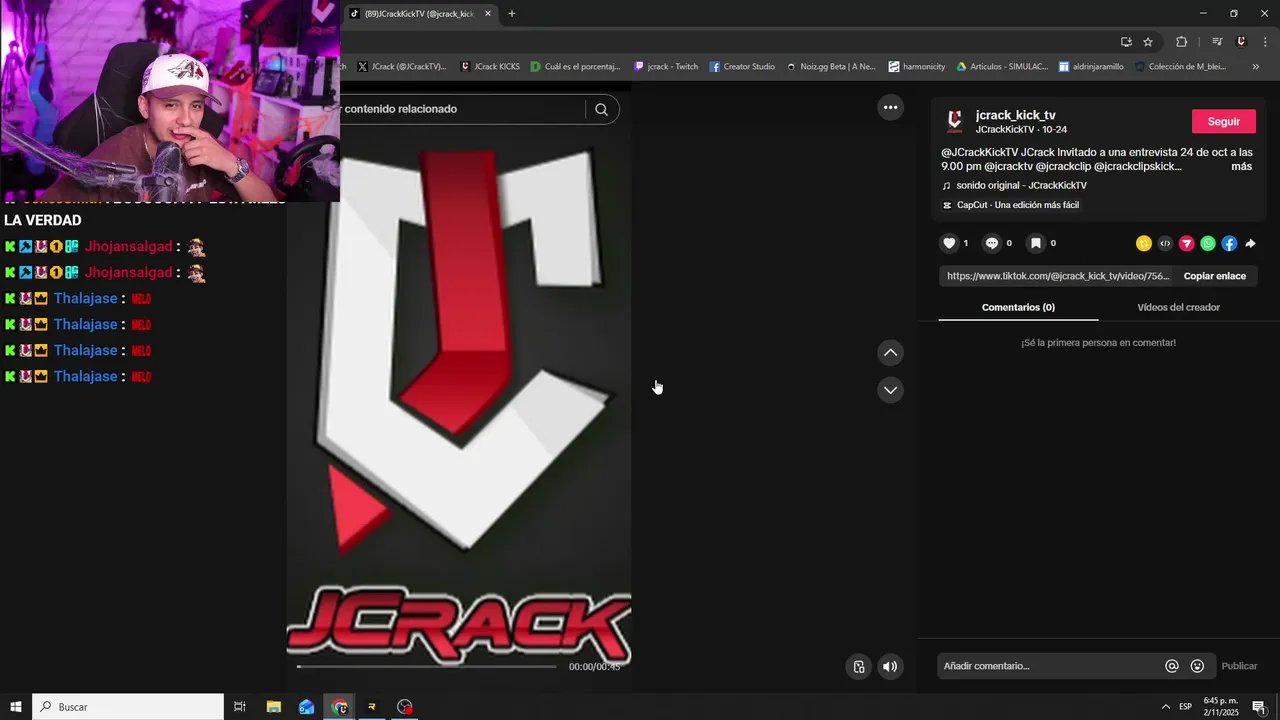Switch to Comentarios (0) tab
Screen dimensions: 1280x720
coord(1018,307)
